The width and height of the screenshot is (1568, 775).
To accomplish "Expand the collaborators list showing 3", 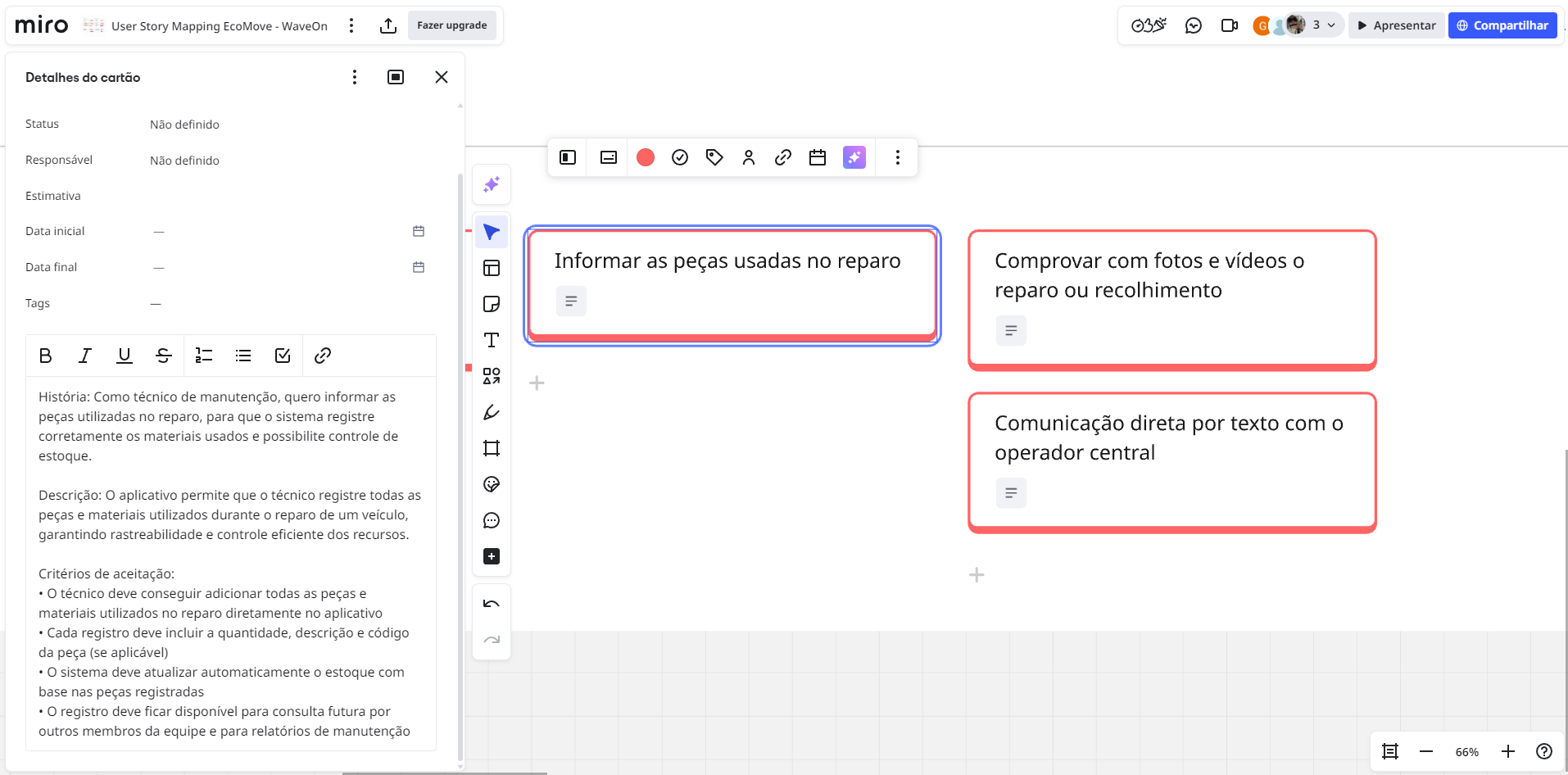I will coord(1323,25).
